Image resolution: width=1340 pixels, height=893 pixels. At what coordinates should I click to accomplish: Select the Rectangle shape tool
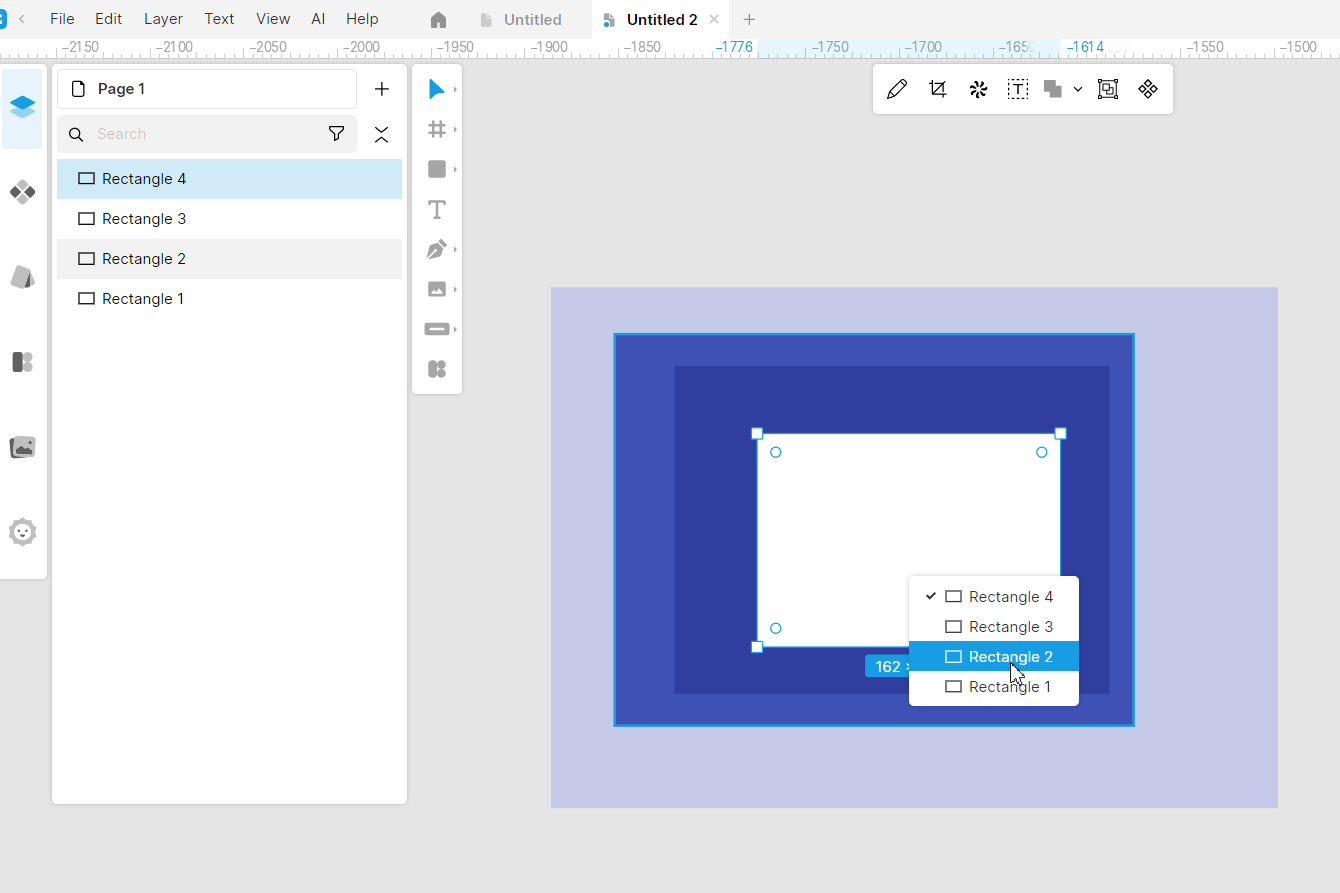[x=436, y=169]
